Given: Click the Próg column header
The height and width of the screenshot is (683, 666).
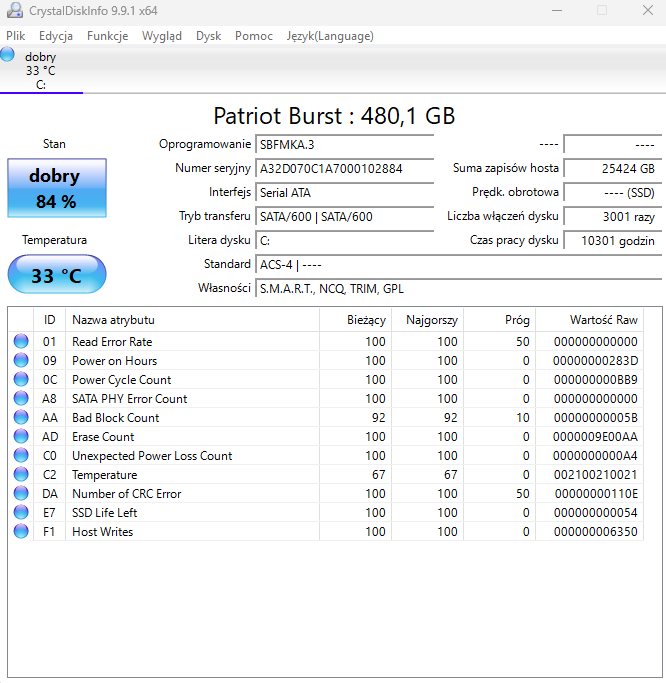Looking at the screenshot, I should click(500, 320).
